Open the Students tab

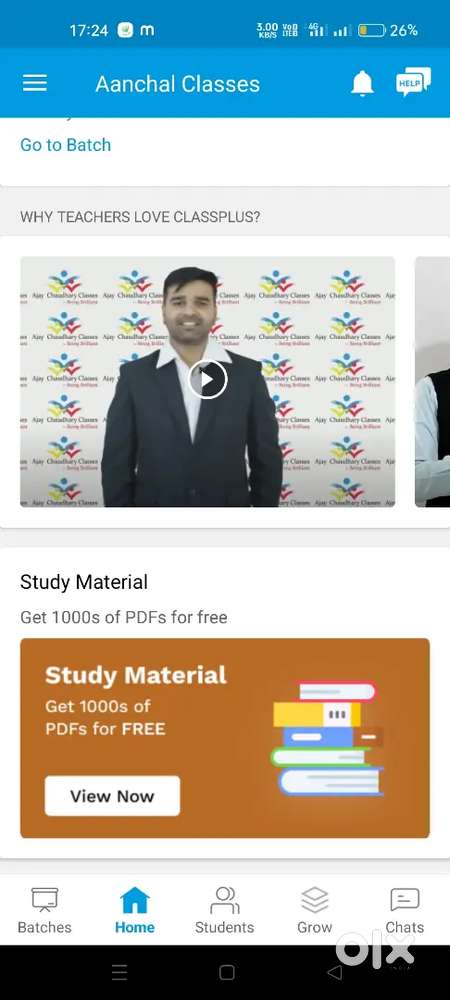[x=224, y=911]
